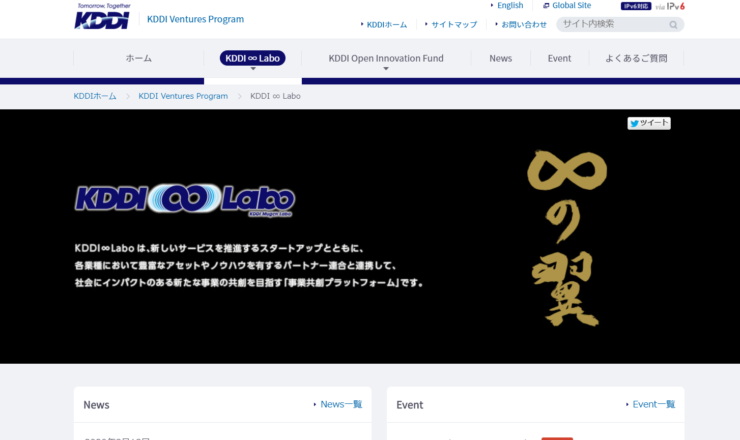This screenshot has height=440, width=740.
Task: Open KDDI Ventures Program breadcrumb link
Action: point(183,96)
